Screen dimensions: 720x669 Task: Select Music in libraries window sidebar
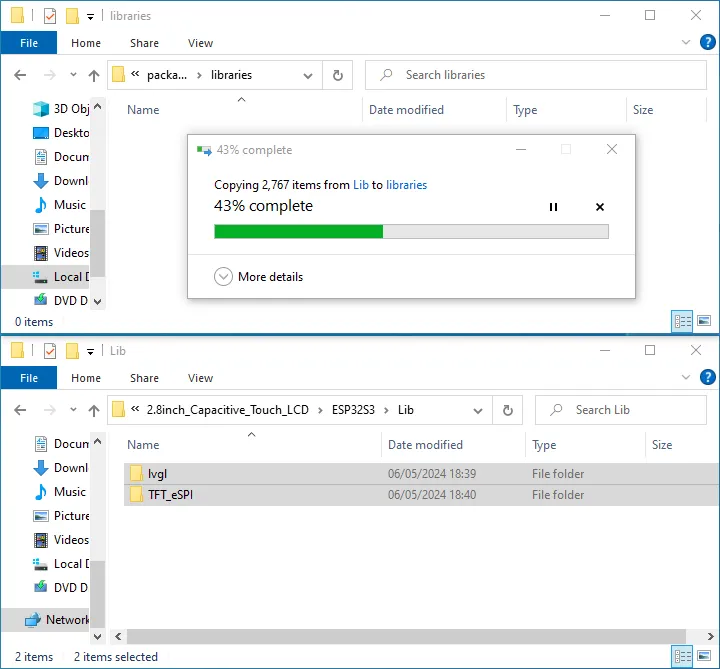coord(61,204)
